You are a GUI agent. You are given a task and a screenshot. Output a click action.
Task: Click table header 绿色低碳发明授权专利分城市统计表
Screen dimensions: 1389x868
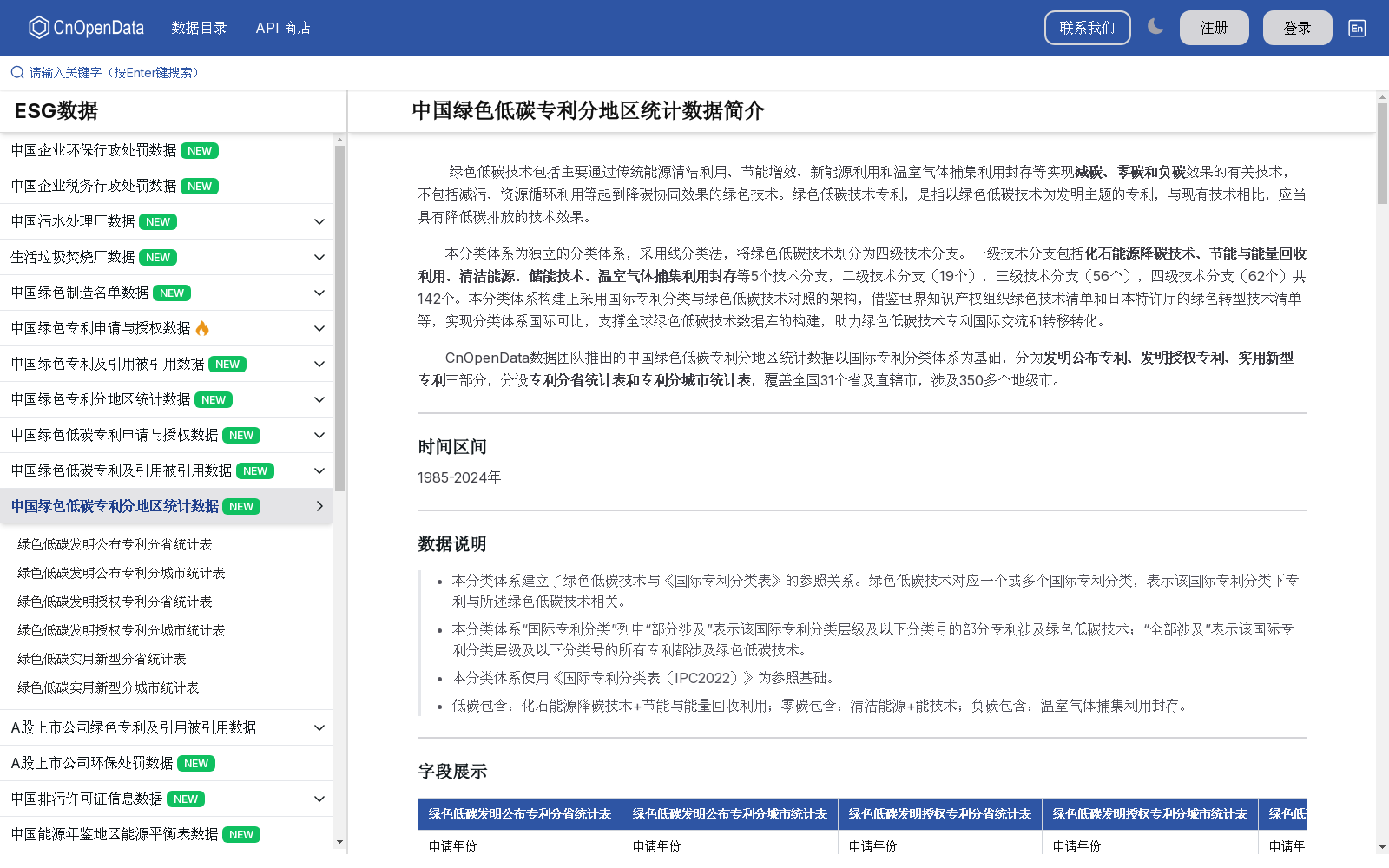click(1150, 814)
